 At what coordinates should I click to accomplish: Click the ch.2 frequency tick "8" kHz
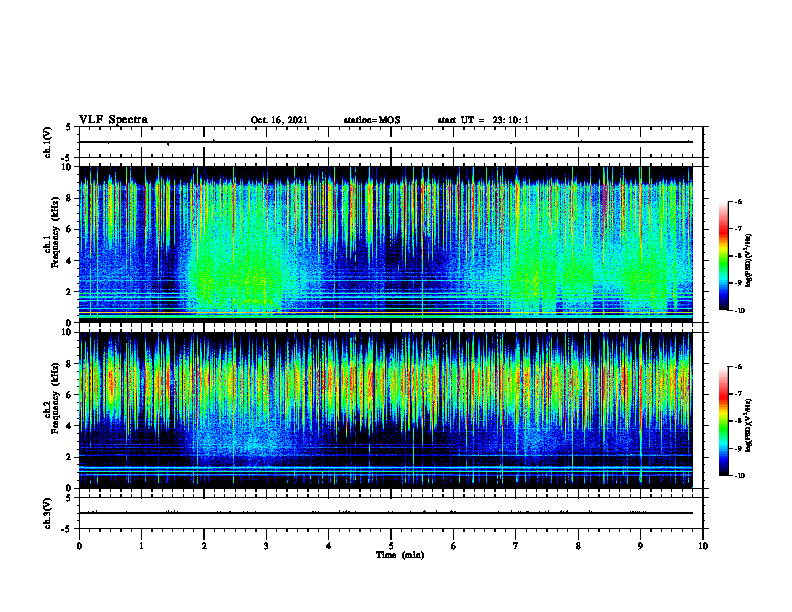(69, 364)
